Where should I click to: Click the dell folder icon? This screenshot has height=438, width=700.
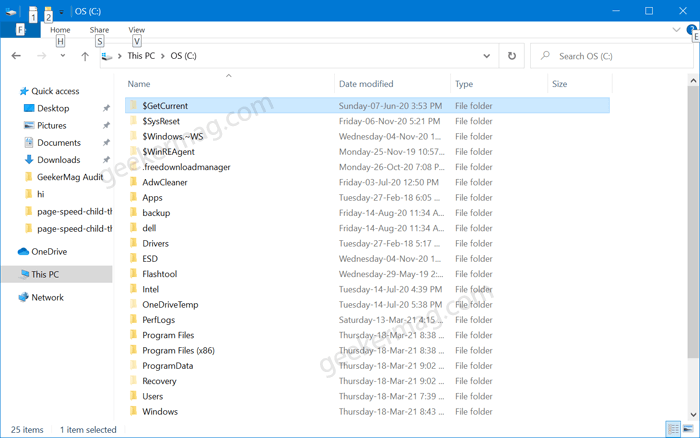click(x=133, y=228)
